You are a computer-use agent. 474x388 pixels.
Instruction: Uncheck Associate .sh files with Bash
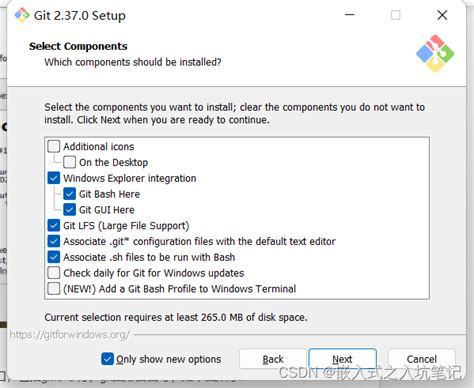[x=54, y=257]
